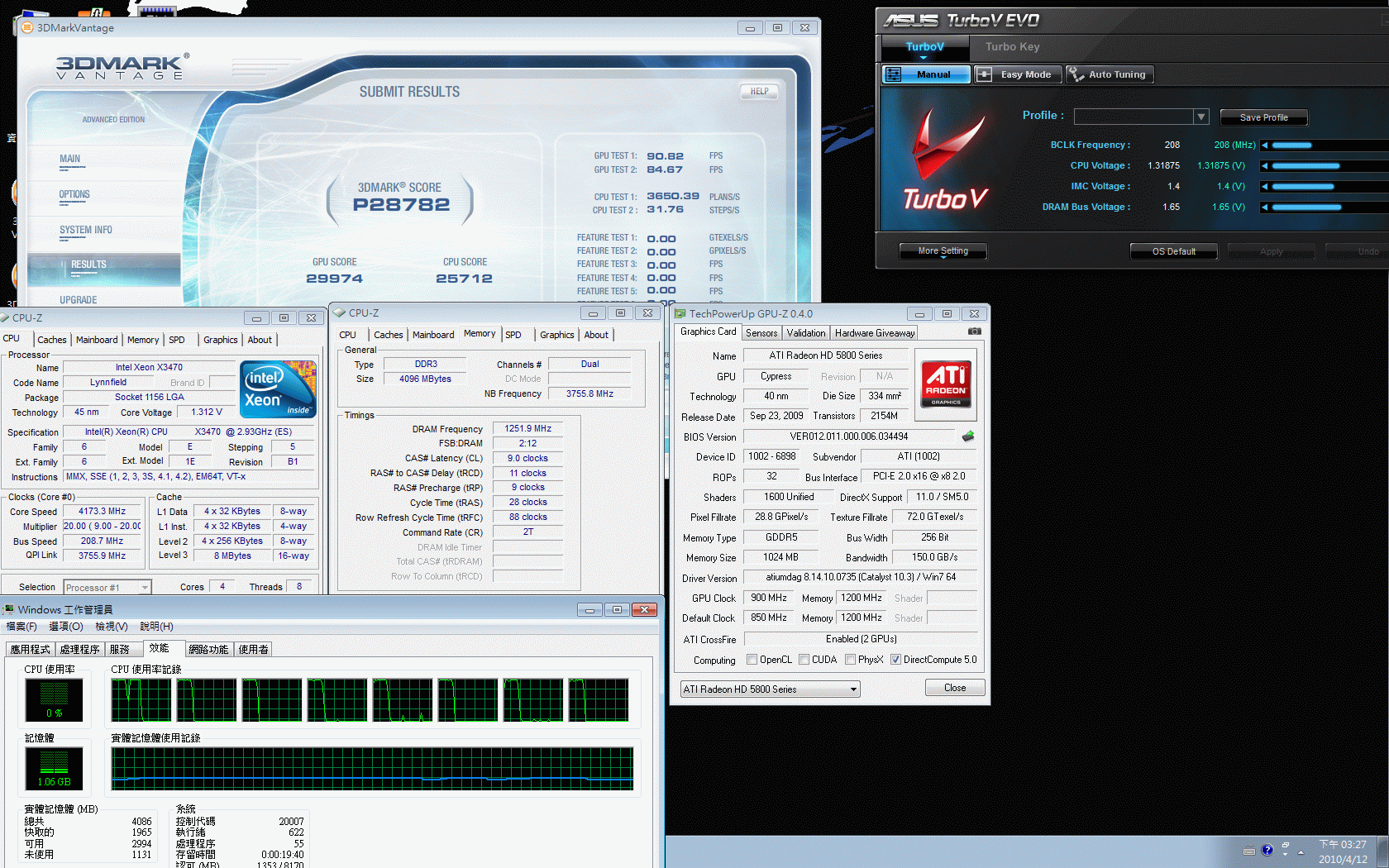Click DRAM Bus Voltage decrease arrow in TurboV
1389x868 pixels.
(x=1264, y=207)
